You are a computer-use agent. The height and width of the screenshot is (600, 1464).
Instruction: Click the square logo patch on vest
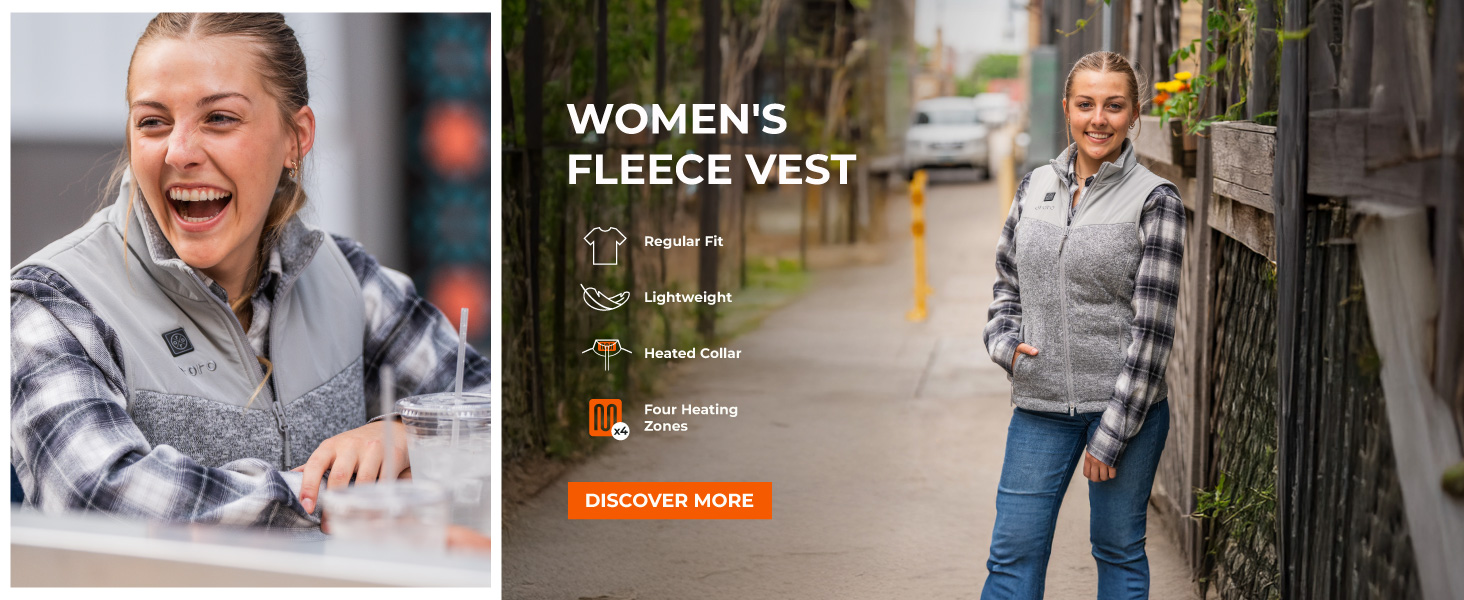click(x=178, y=341)
